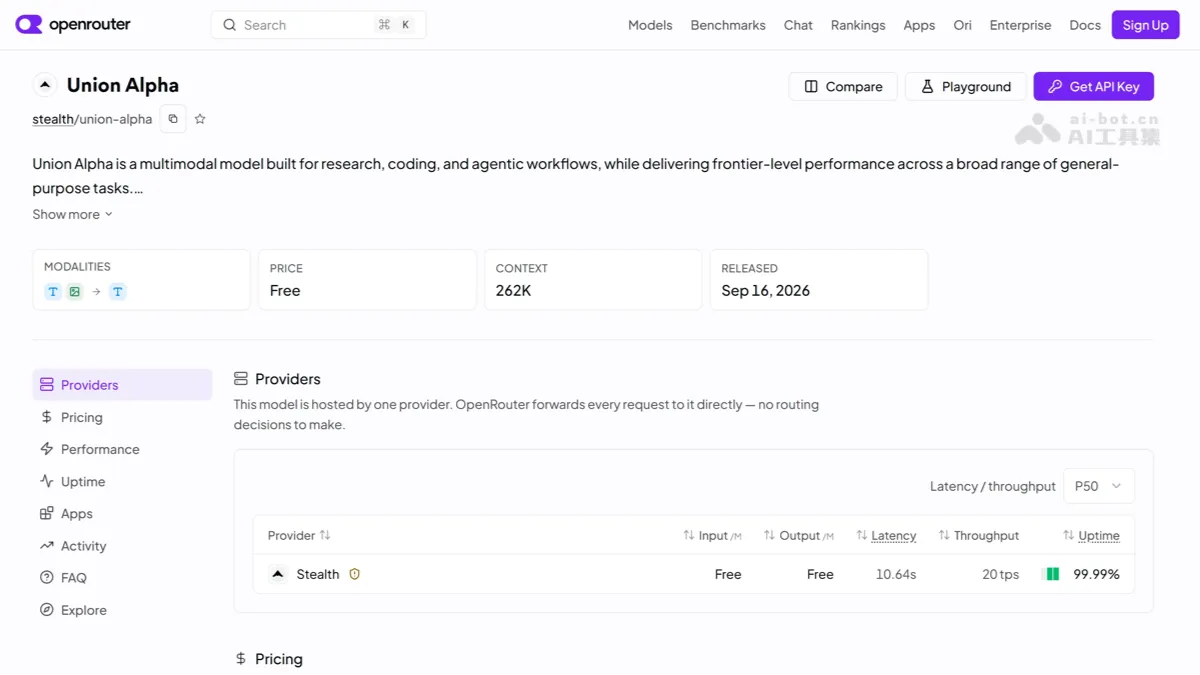Sort by the Provider column arrows
This screenshot has width=1200, height=675.
(x=324, y=536)
